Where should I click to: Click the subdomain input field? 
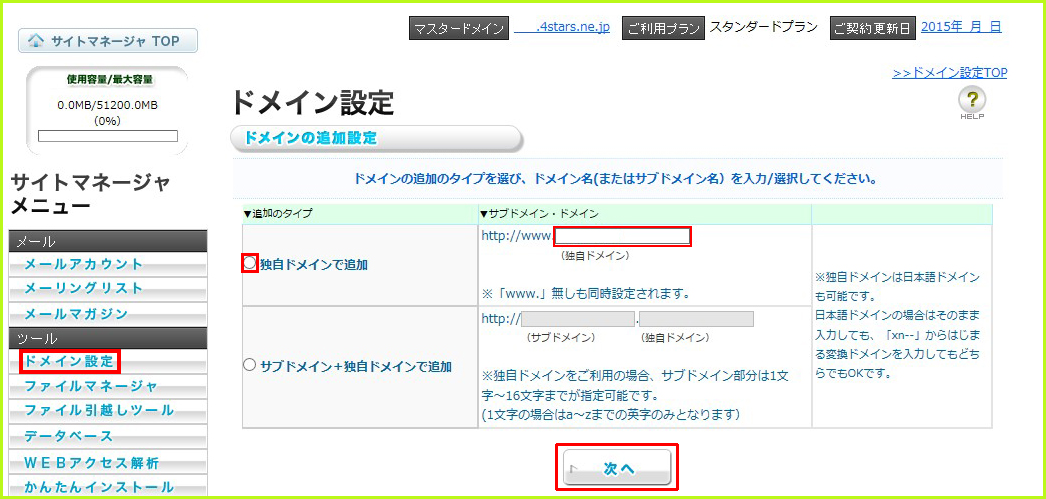point(578,319)
